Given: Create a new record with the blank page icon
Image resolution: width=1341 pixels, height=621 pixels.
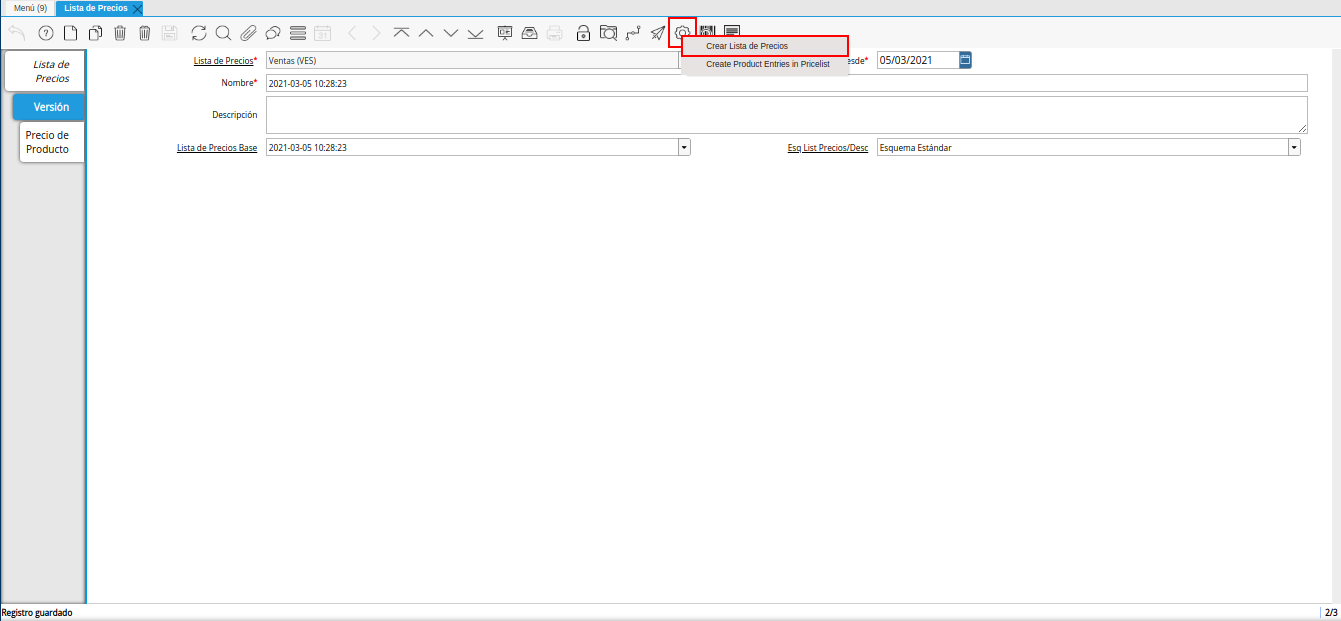Looking at the screenshot, I should tap(70, 33).
